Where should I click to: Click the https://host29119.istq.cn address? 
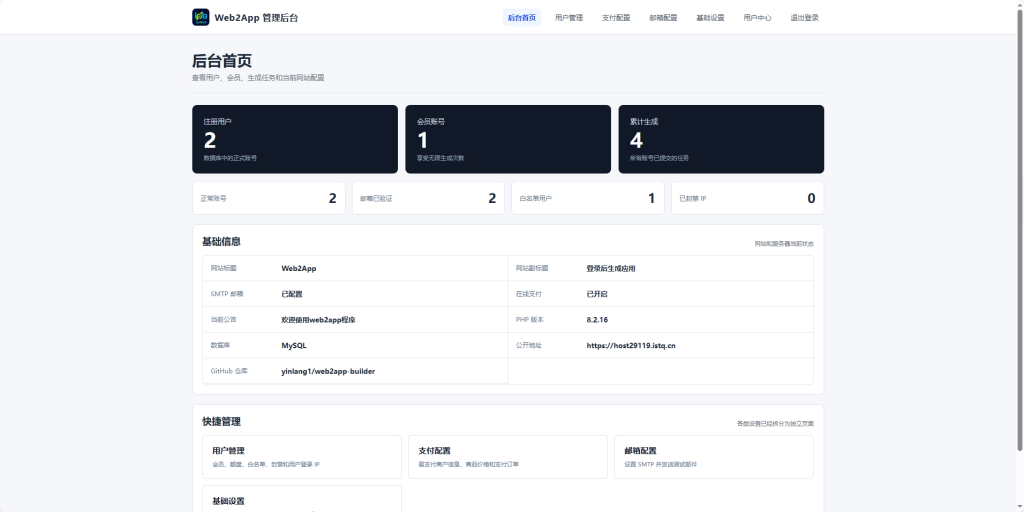click(x=631, y=345)
